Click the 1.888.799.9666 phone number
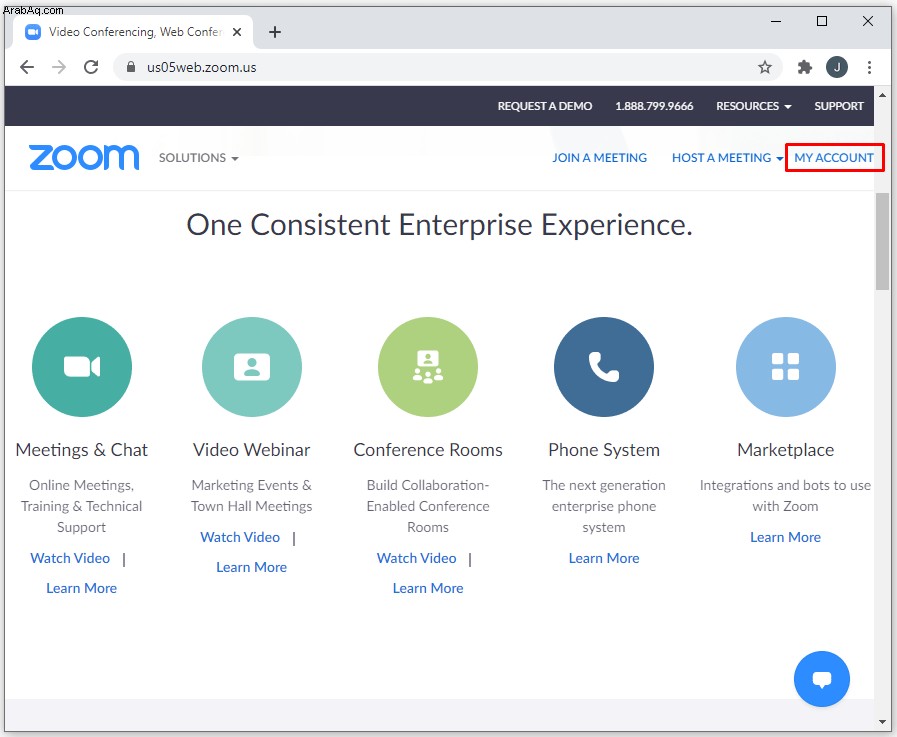 (654, 106)
